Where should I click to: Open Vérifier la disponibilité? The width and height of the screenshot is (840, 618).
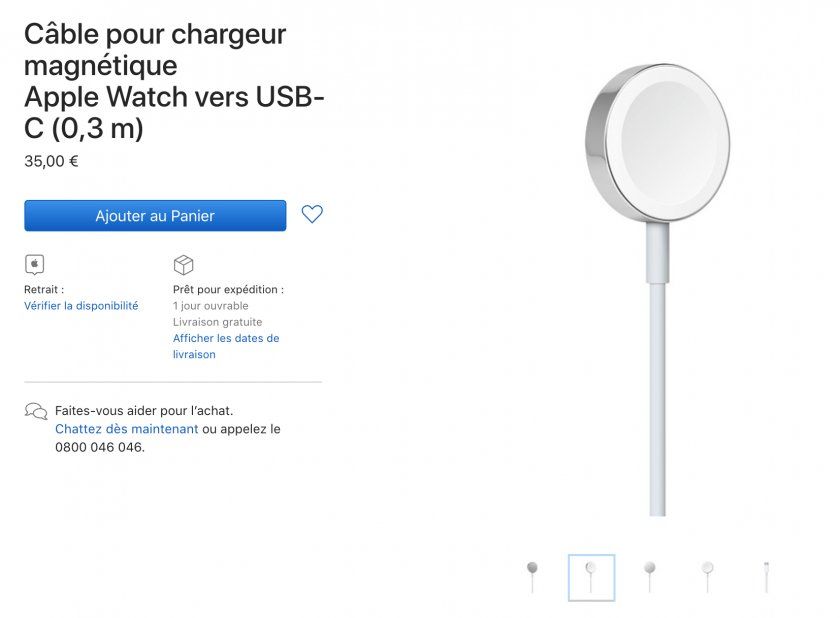click(x=81, y=306)
